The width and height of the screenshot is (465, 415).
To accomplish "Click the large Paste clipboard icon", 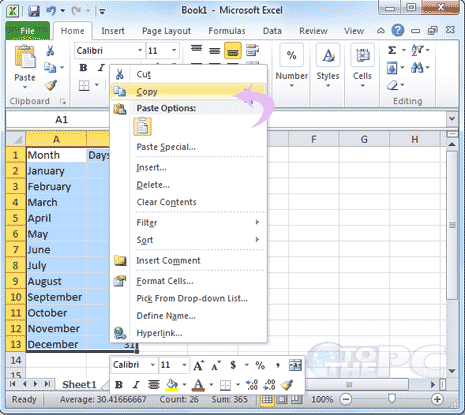I will click(25, 57).
